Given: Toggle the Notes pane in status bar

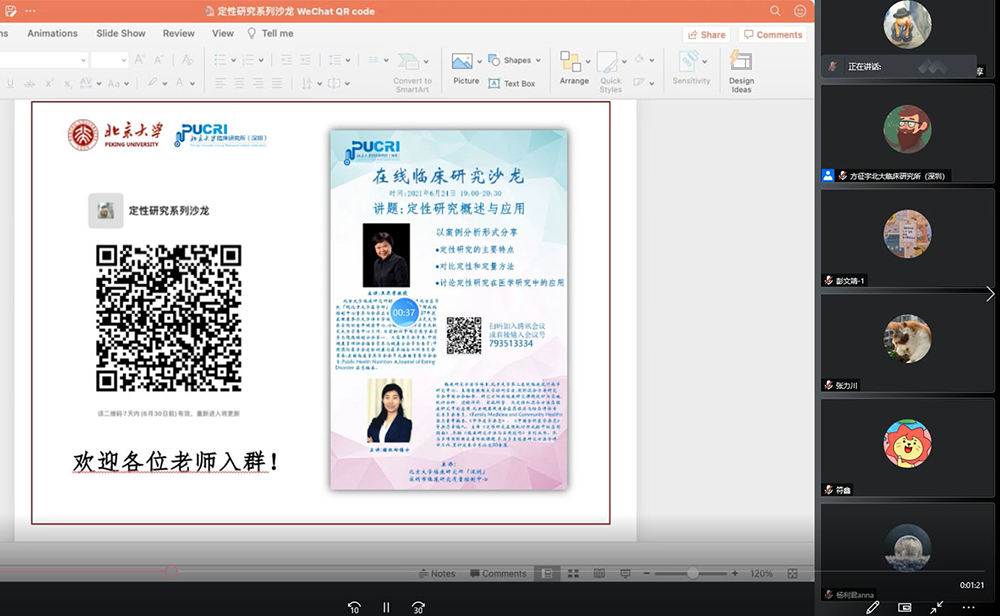Looking at the screenshot, I should tap(437, 573).
